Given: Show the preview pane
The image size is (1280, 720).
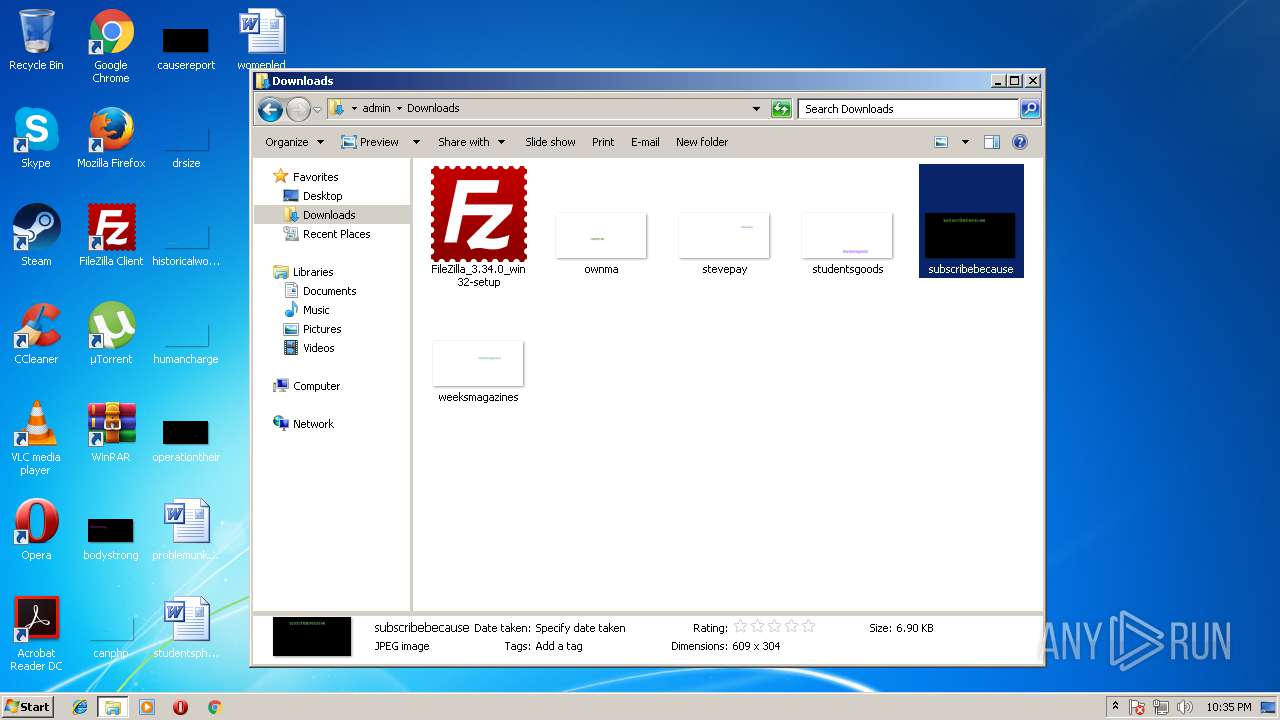Looking at the screenshot, I should pos(991,142).
